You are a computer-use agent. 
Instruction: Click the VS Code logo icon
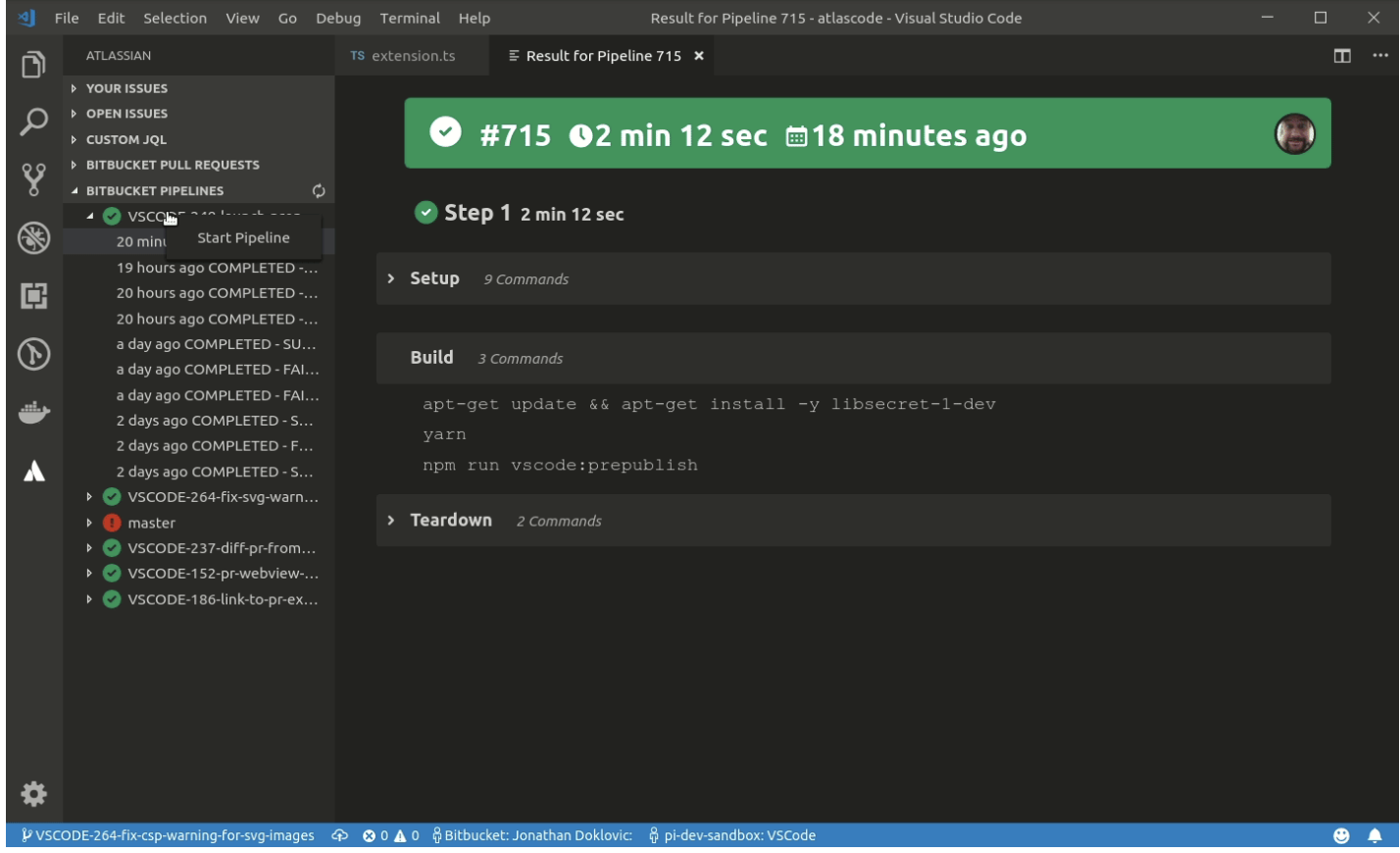click(x=26, y=18)
